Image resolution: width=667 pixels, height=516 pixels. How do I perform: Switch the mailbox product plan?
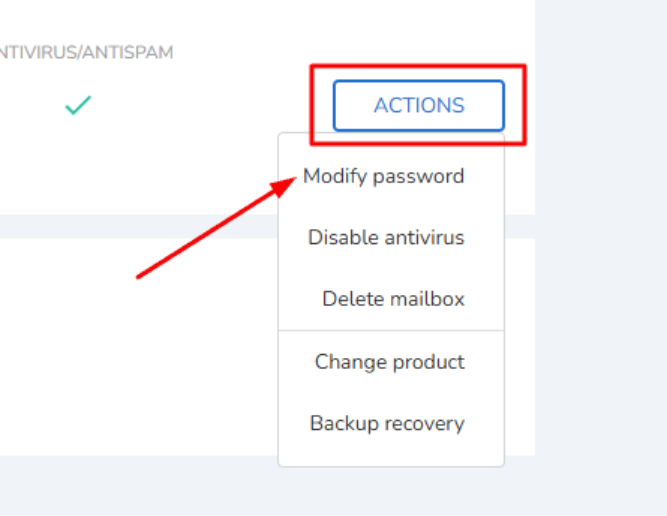[x=390, y=362]
